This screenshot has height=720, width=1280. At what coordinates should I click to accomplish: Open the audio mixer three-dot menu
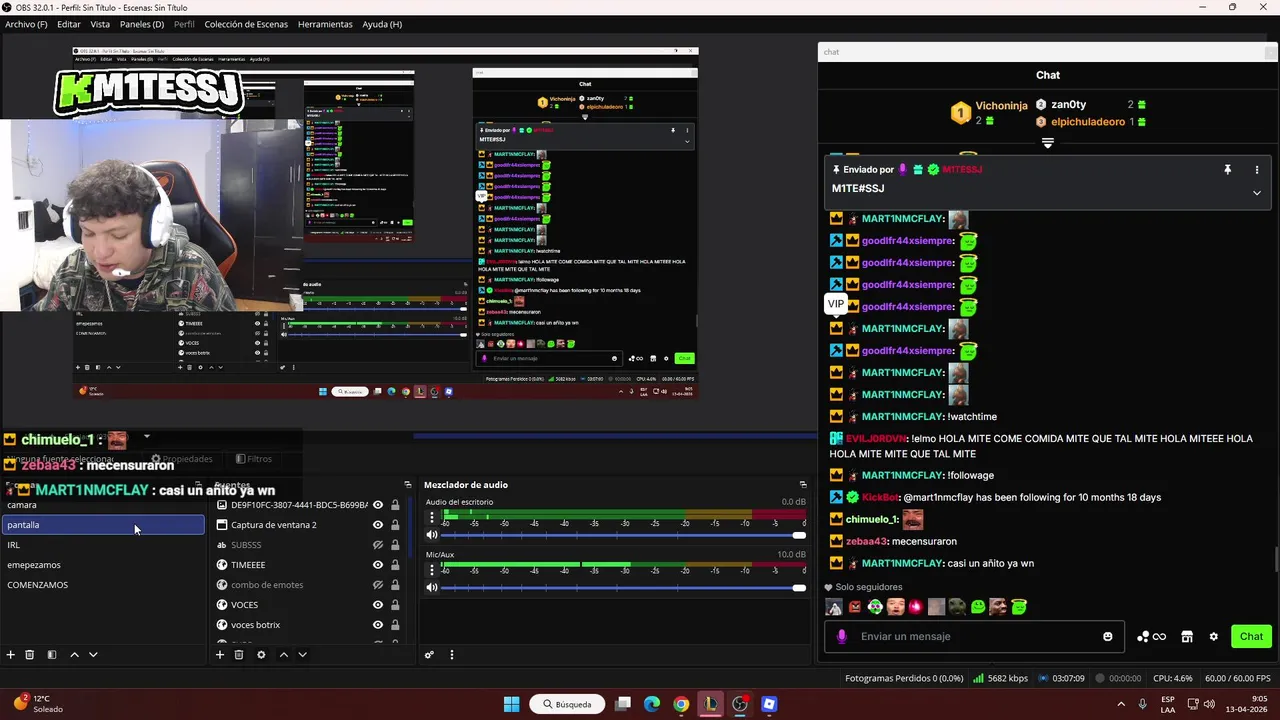451,655
